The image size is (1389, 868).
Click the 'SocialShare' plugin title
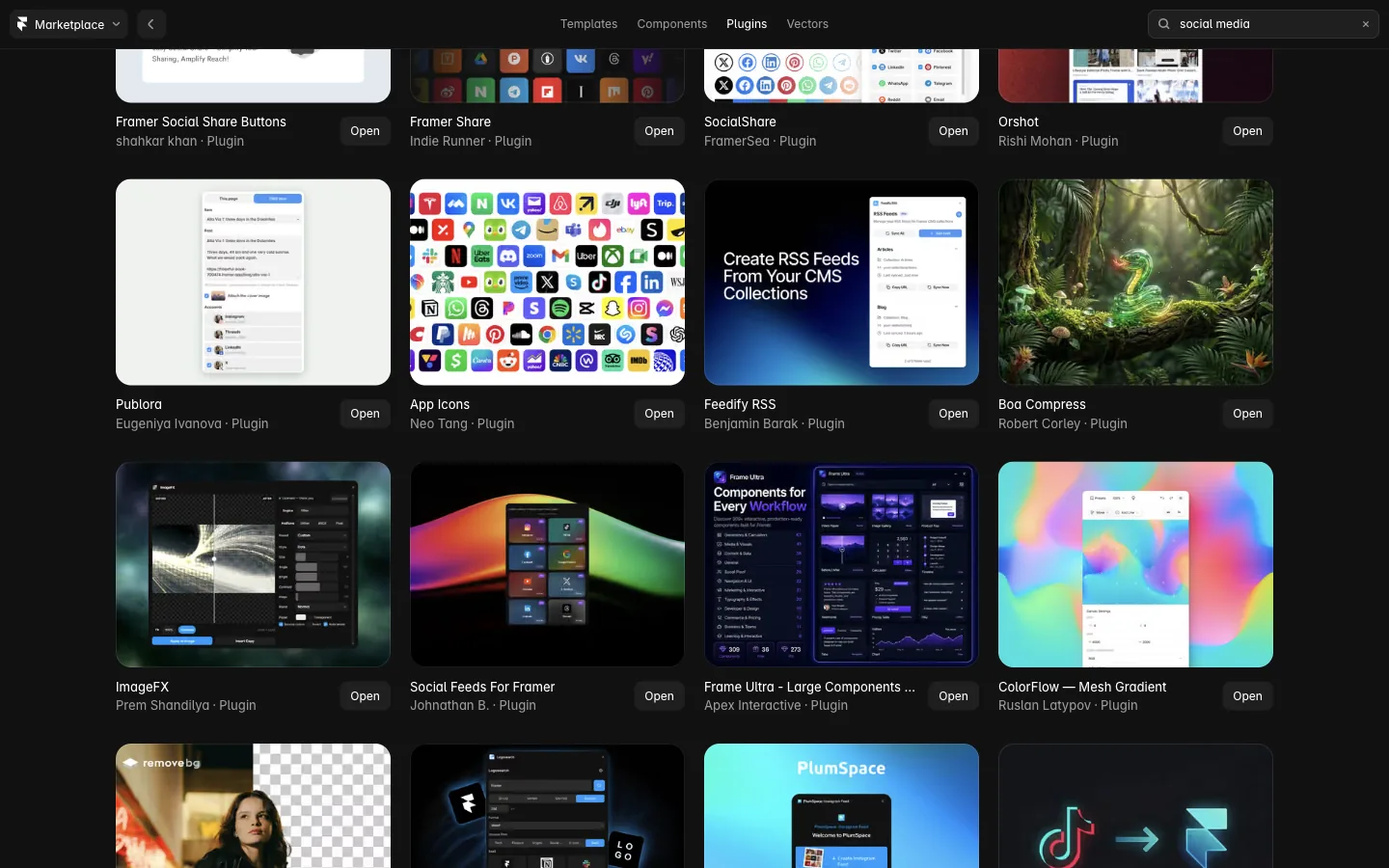(740, 122)
